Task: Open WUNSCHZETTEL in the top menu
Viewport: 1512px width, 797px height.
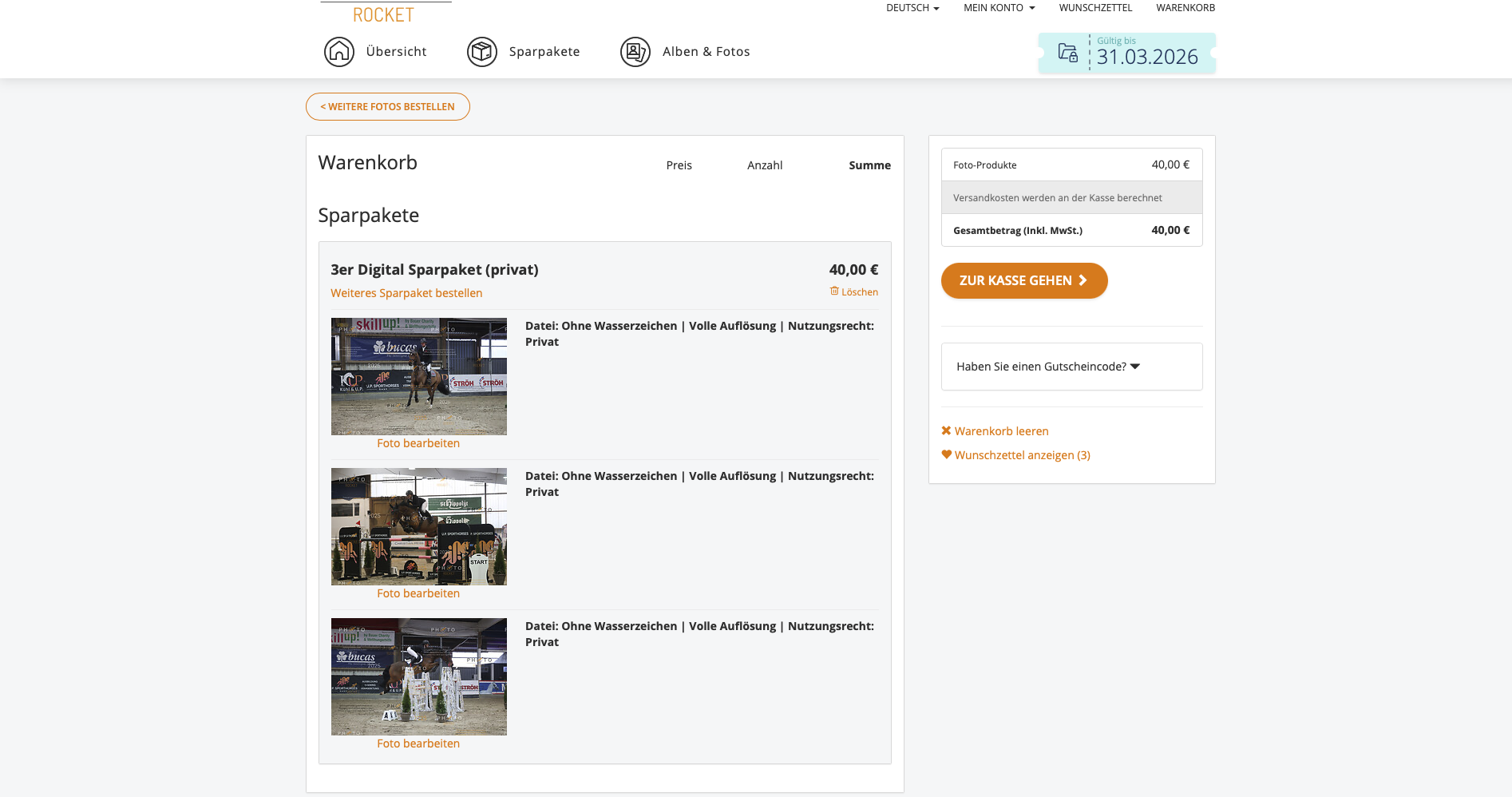Action: [x=1095, y=8]
